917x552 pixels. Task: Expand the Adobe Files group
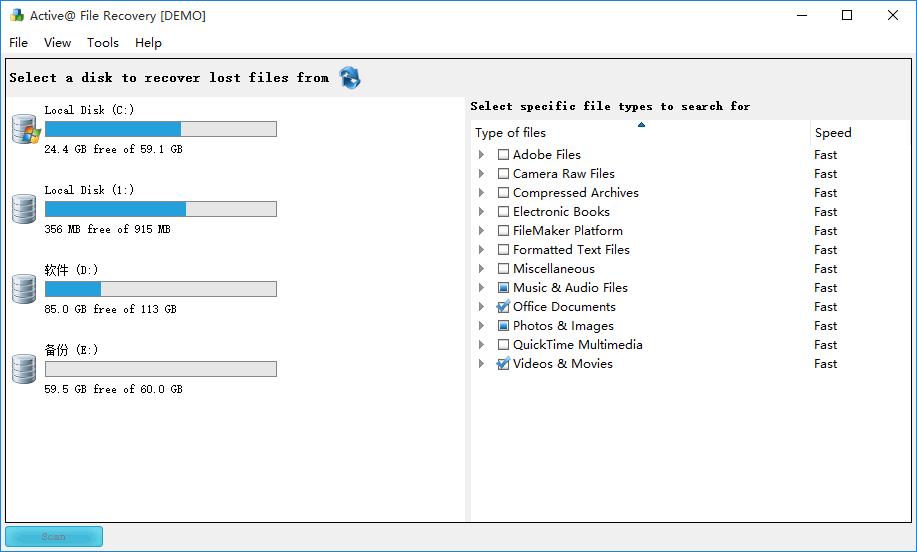481,154
